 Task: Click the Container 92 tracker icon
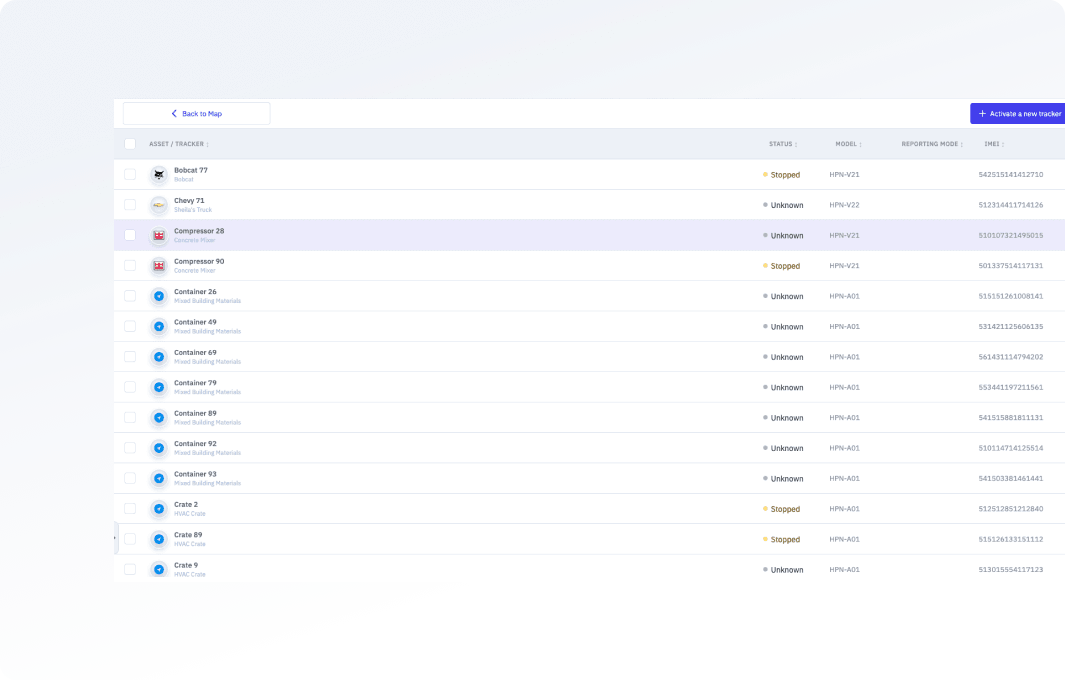point(159,448)
